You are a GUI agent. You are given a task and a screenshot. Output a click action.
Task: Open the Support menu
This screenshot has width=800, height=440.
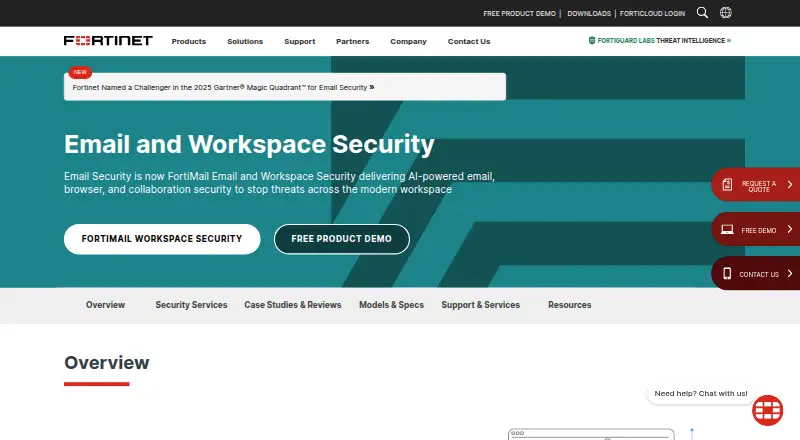(x=299, y=41)
